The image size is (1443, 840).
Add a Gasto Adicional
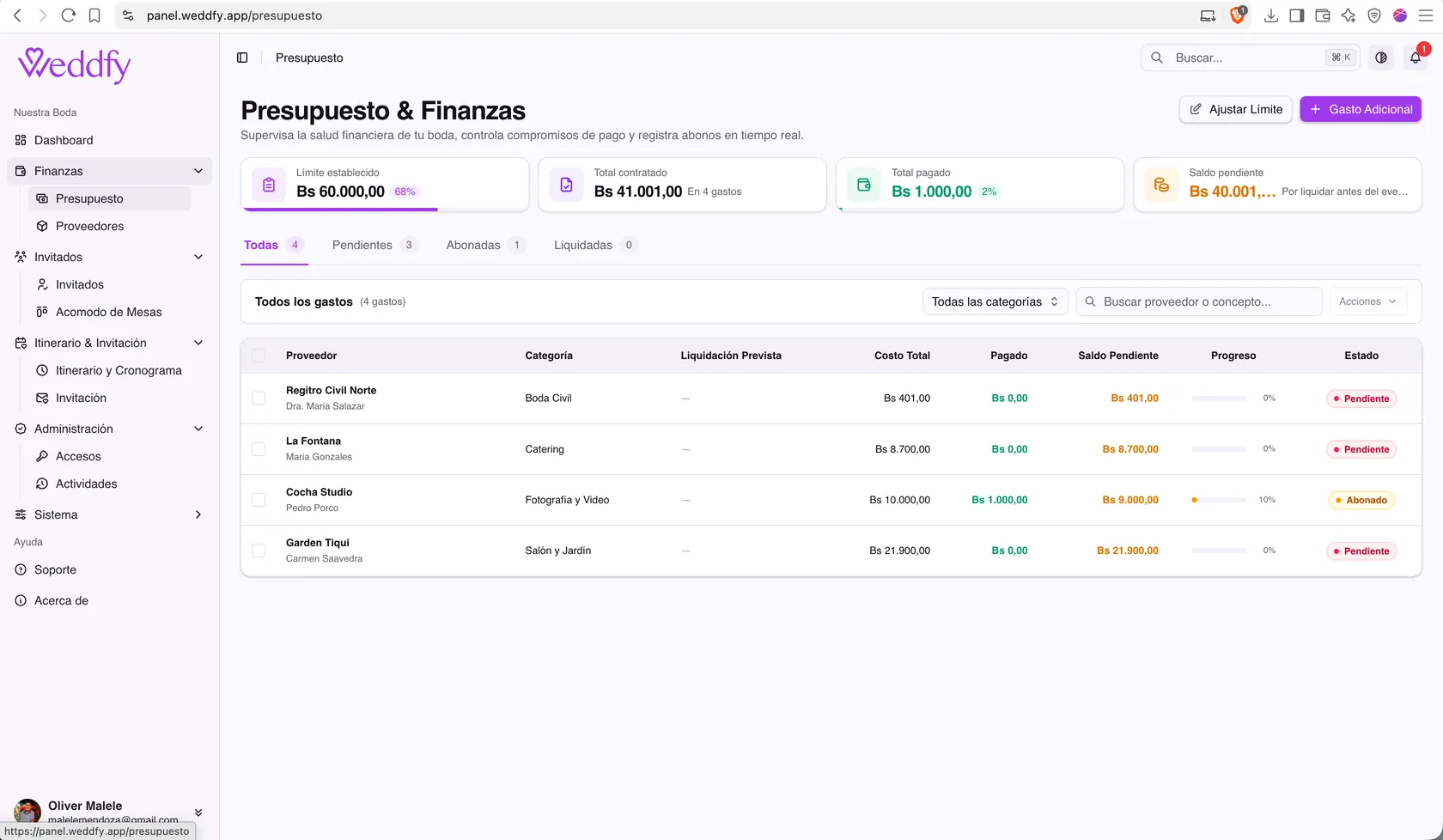coord(1361,109)
